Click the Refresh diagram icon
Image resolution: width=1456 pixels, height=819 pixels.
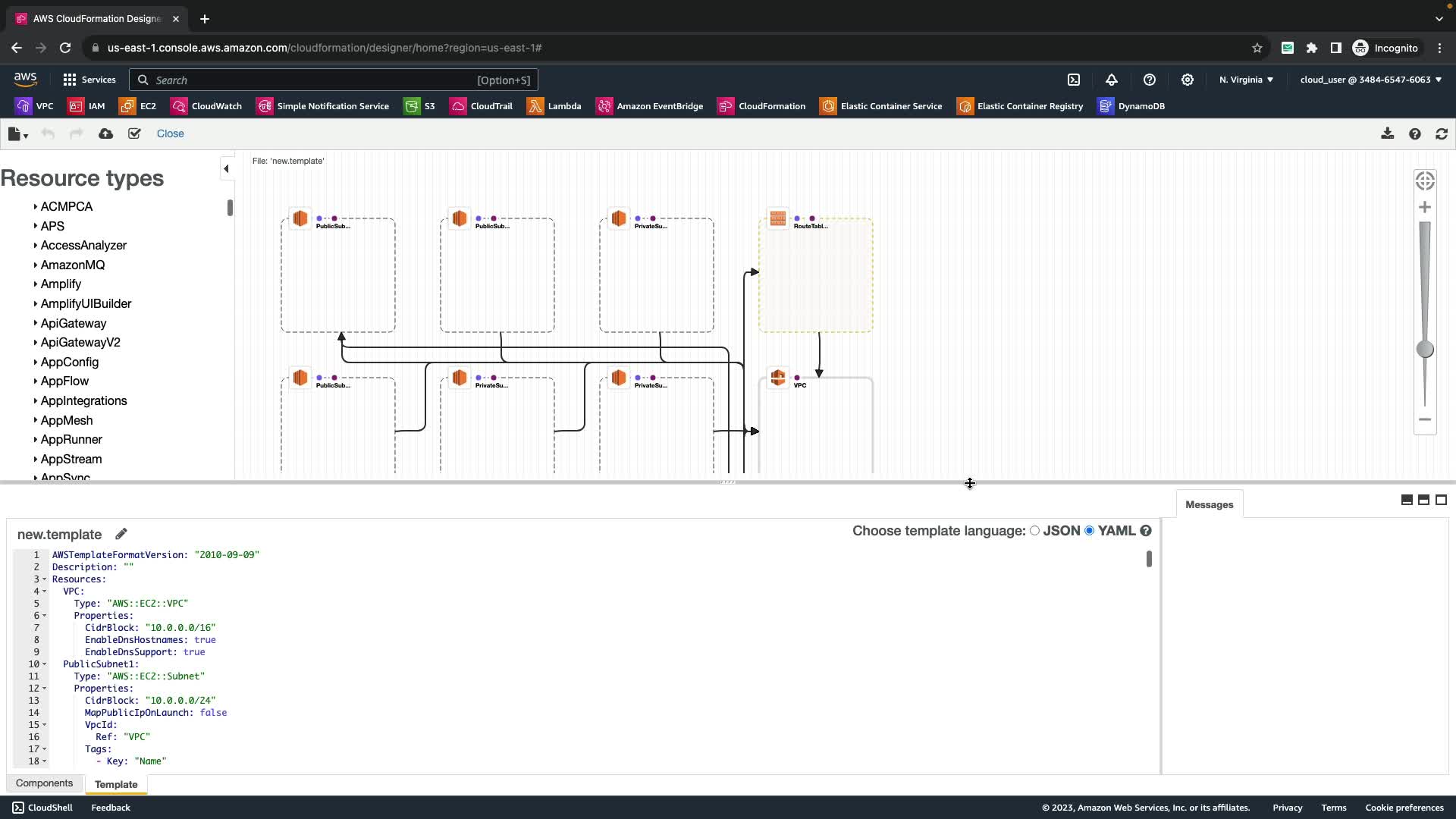click(1442, 133)
